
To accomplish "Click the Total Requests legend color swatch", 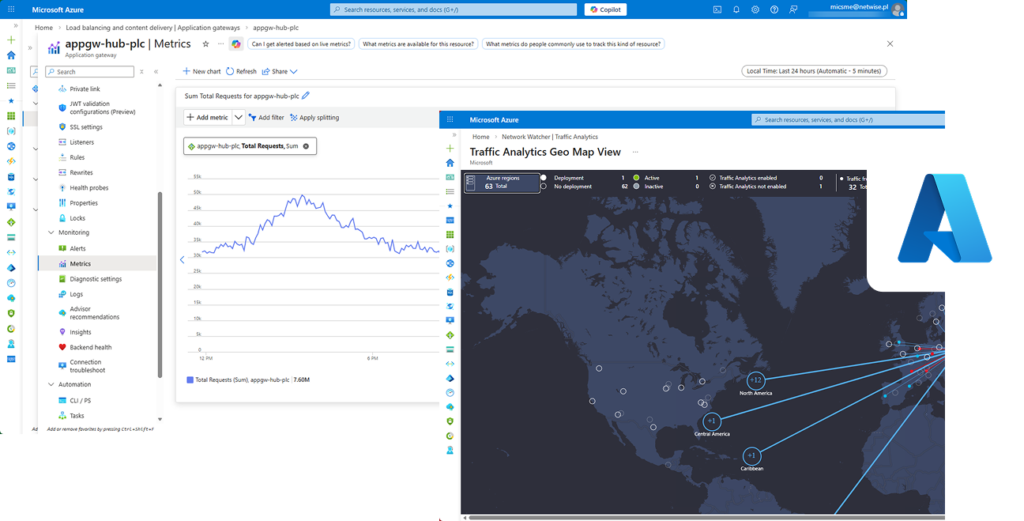I will point(190,380).
